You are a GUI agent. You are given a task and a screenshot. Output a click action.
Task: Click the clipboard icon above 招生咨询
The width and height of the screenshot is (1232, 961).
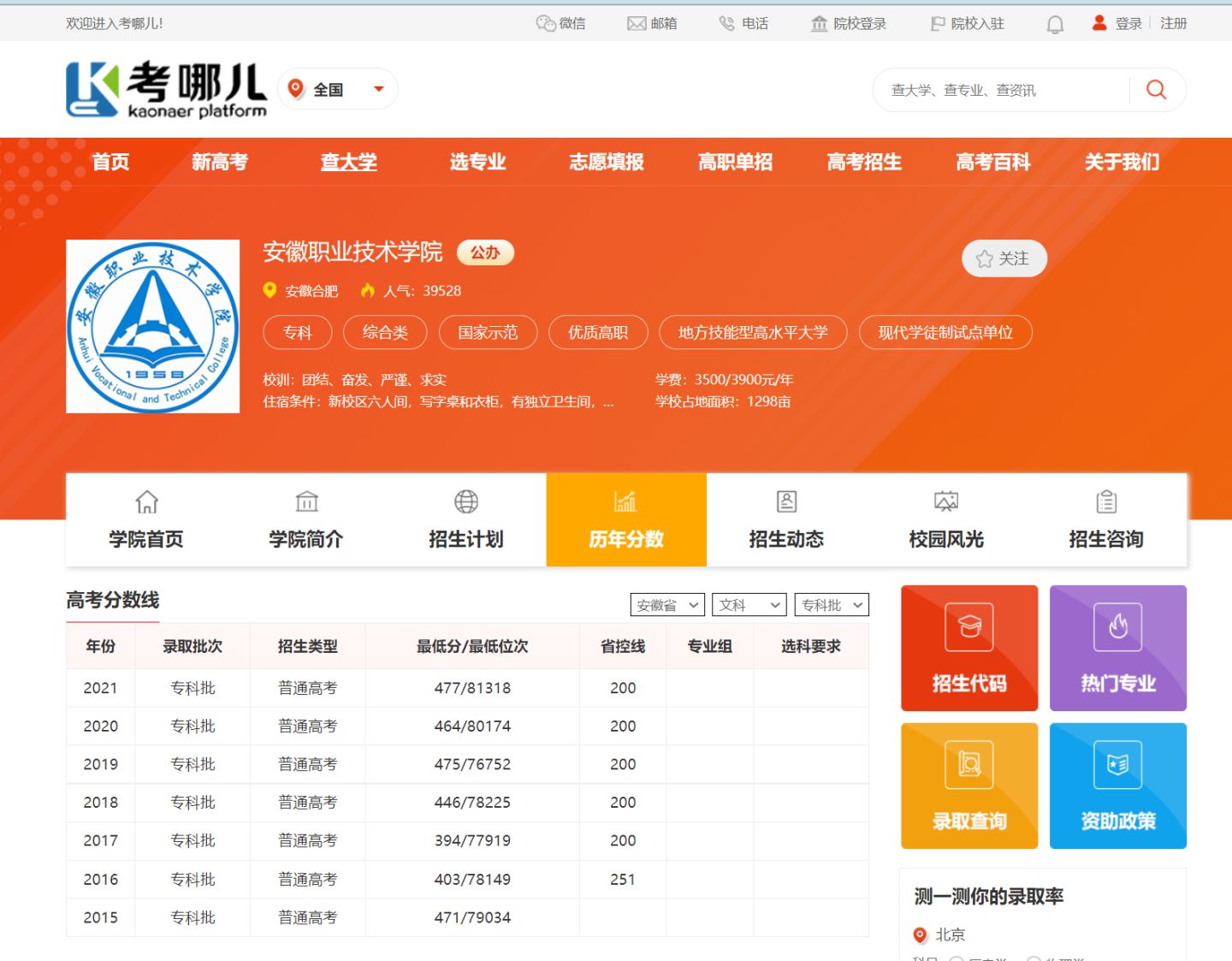coord(1106,501)
